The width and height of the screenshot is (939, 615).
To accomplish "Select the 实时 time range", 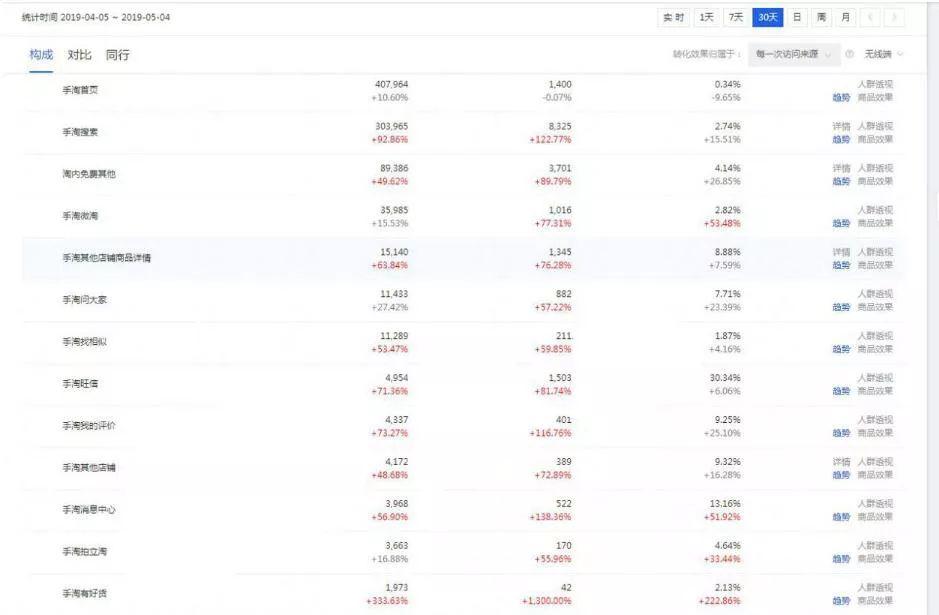I will pos(674,17).
